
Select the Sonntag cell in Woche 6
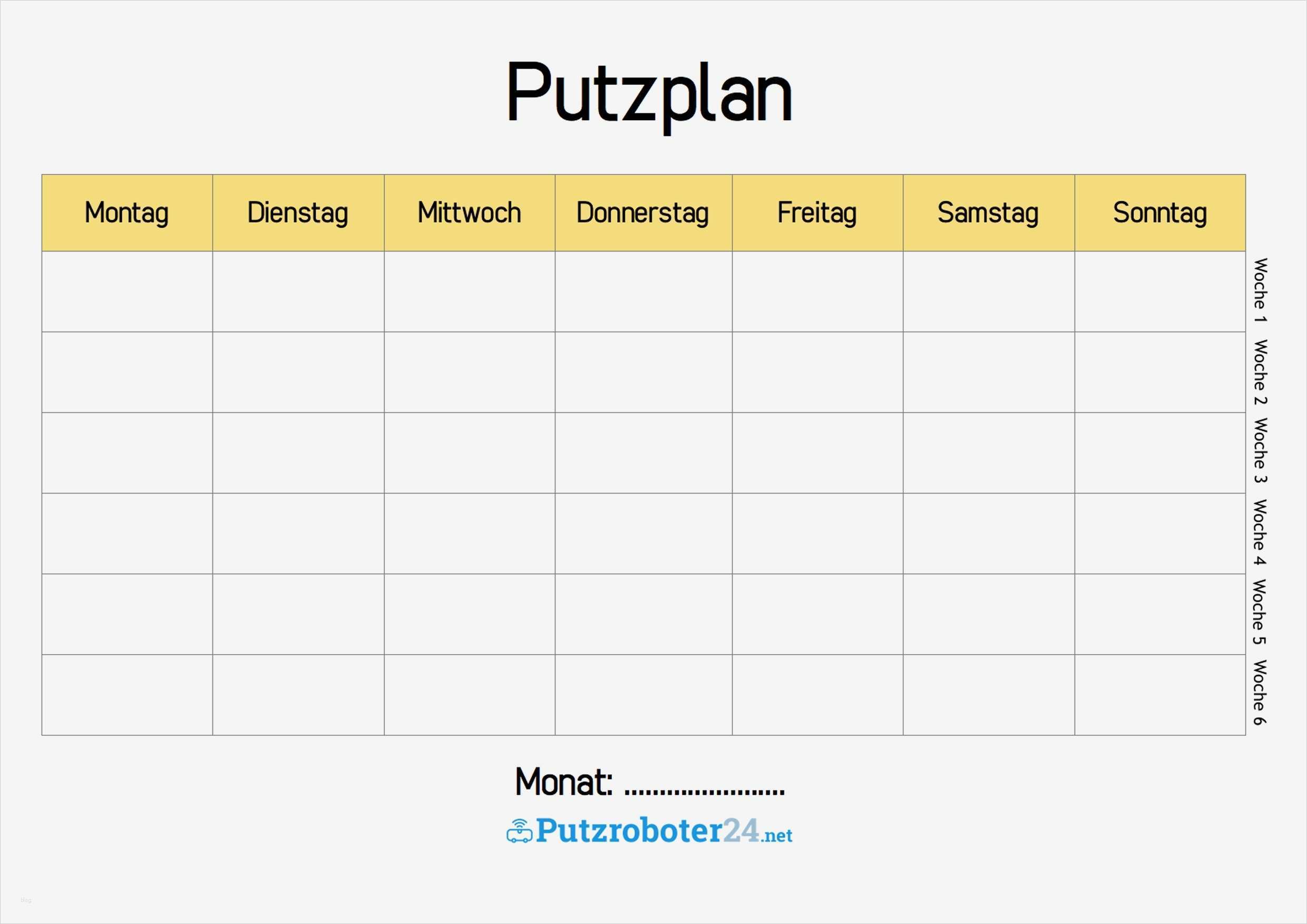click(1159, 695)
